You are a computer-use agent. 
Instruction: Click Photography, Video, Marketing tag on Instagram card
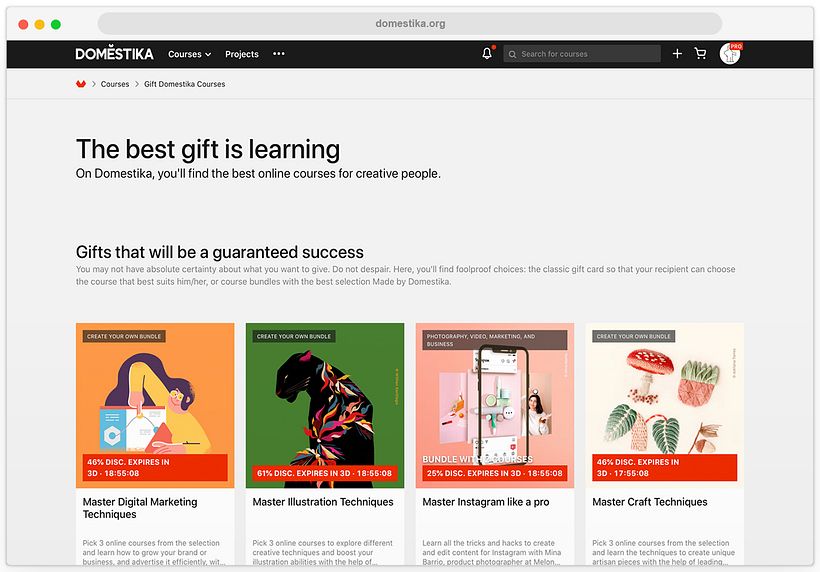(495, 340)
